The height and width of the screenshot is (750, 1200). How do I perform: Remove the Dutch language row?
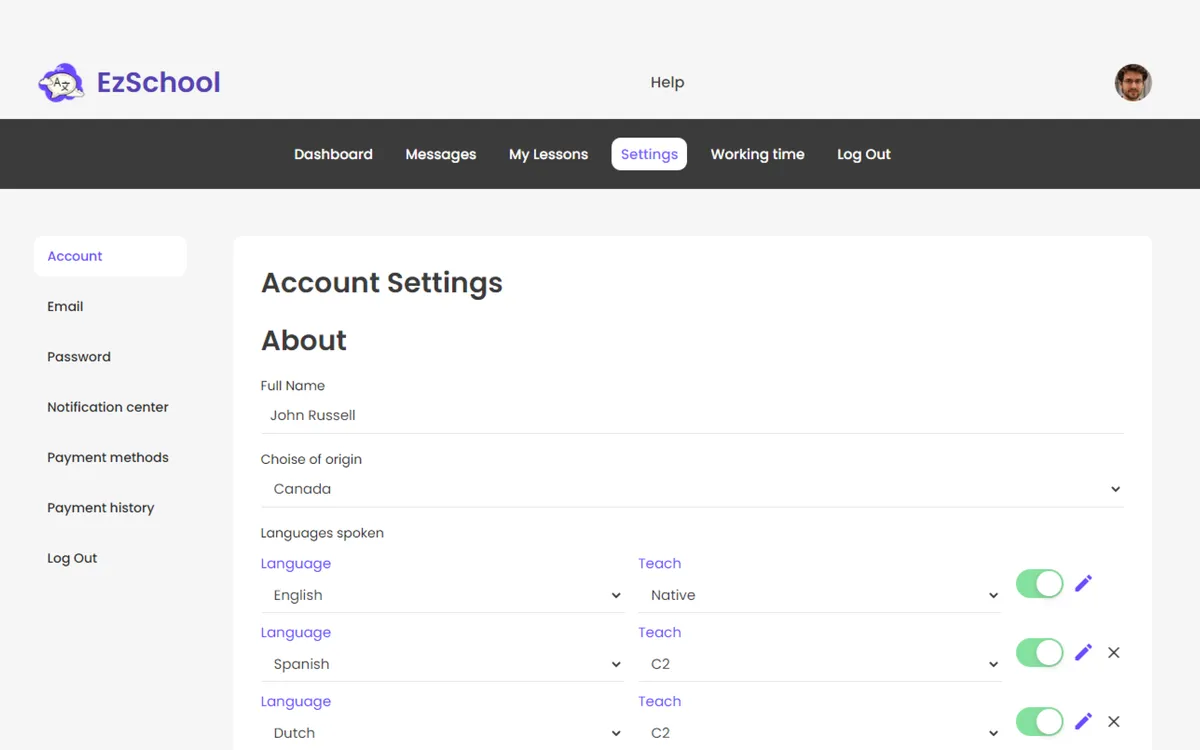tap(1114, 721)
